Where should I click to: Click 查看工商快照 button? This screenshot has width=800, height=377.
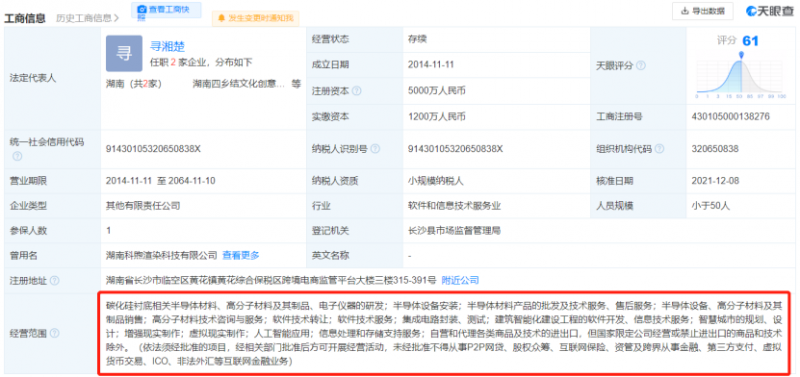click(x=166, y=10)
